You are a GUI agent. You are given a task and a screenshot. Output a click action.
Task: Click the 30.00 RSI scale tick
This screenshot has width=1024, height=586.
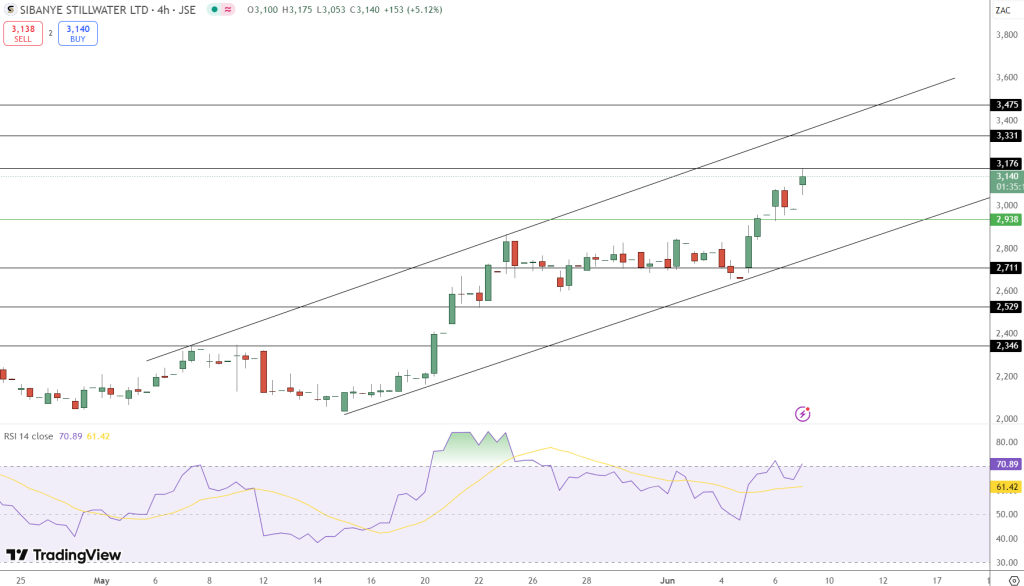coord(1006,562)
